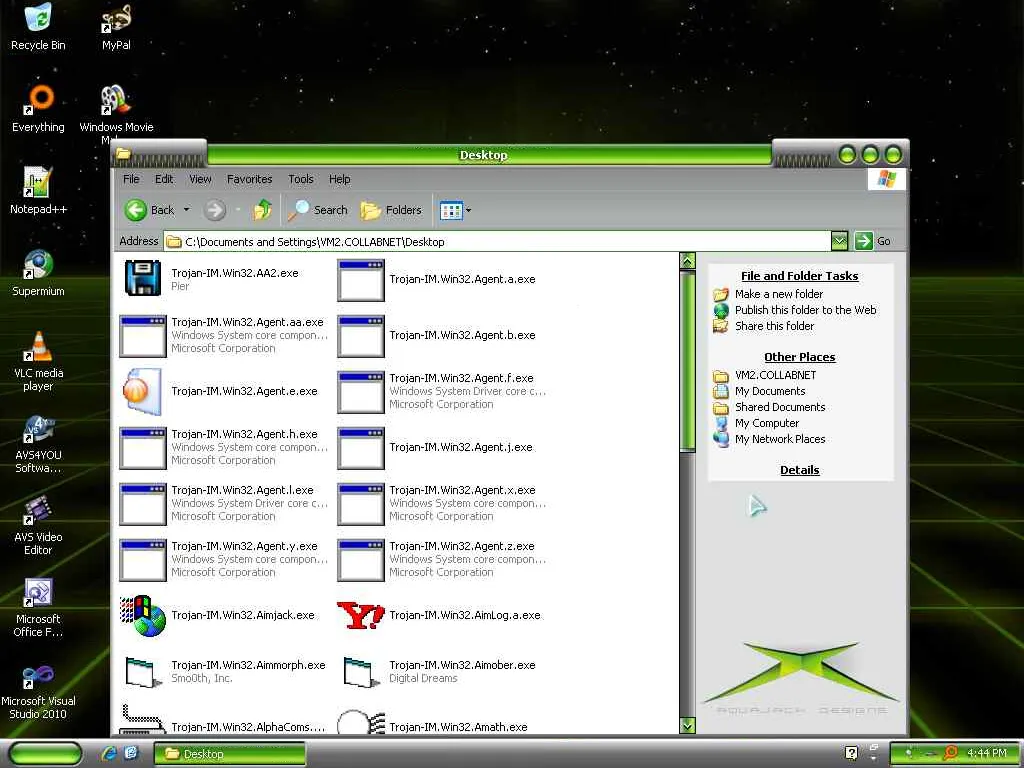Open the Favorites menu
Image resolution: width=1024 pixels, height=768 pixels.
coord(249,179)
